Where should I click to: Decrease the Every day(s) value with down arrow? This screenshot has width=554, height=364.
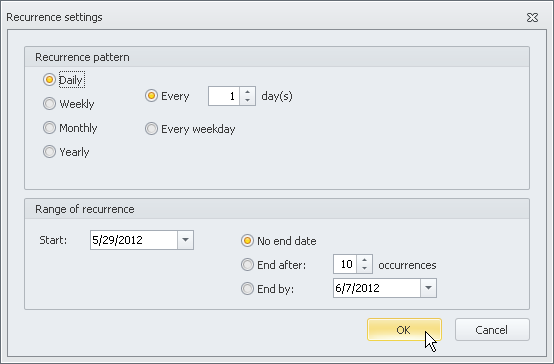click(x=247, y=100)
